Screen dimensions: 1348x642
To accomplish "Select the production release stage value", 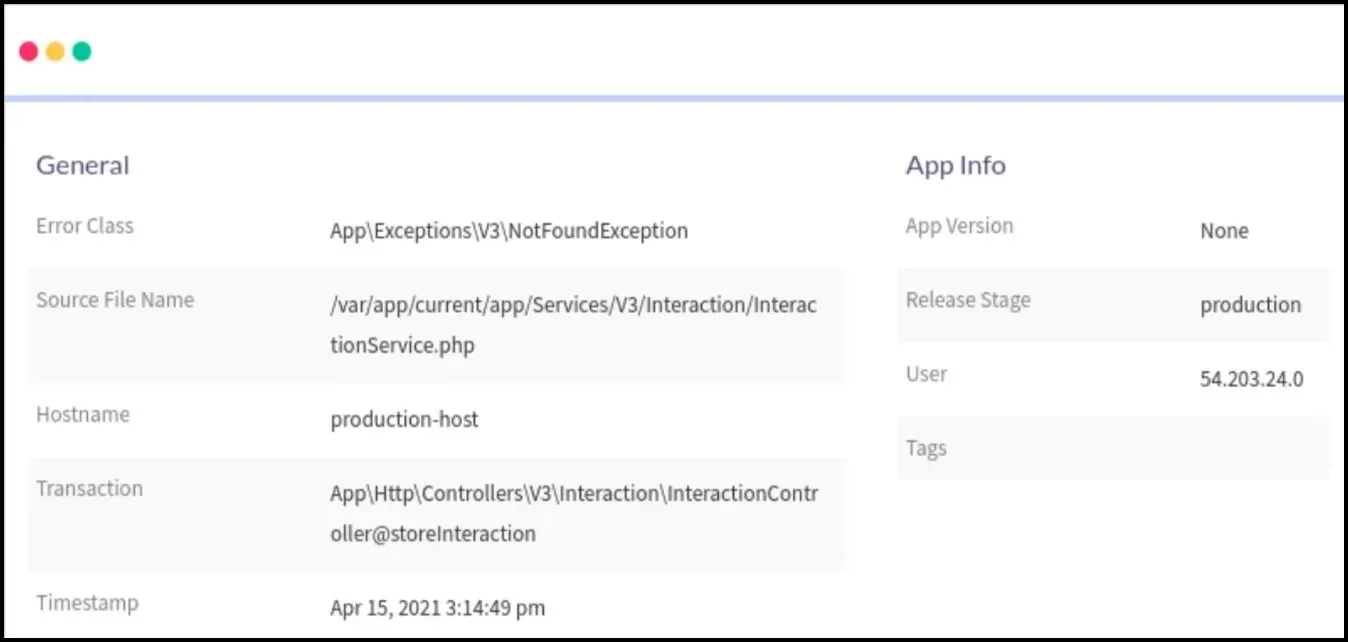I will click(1251, 306).
